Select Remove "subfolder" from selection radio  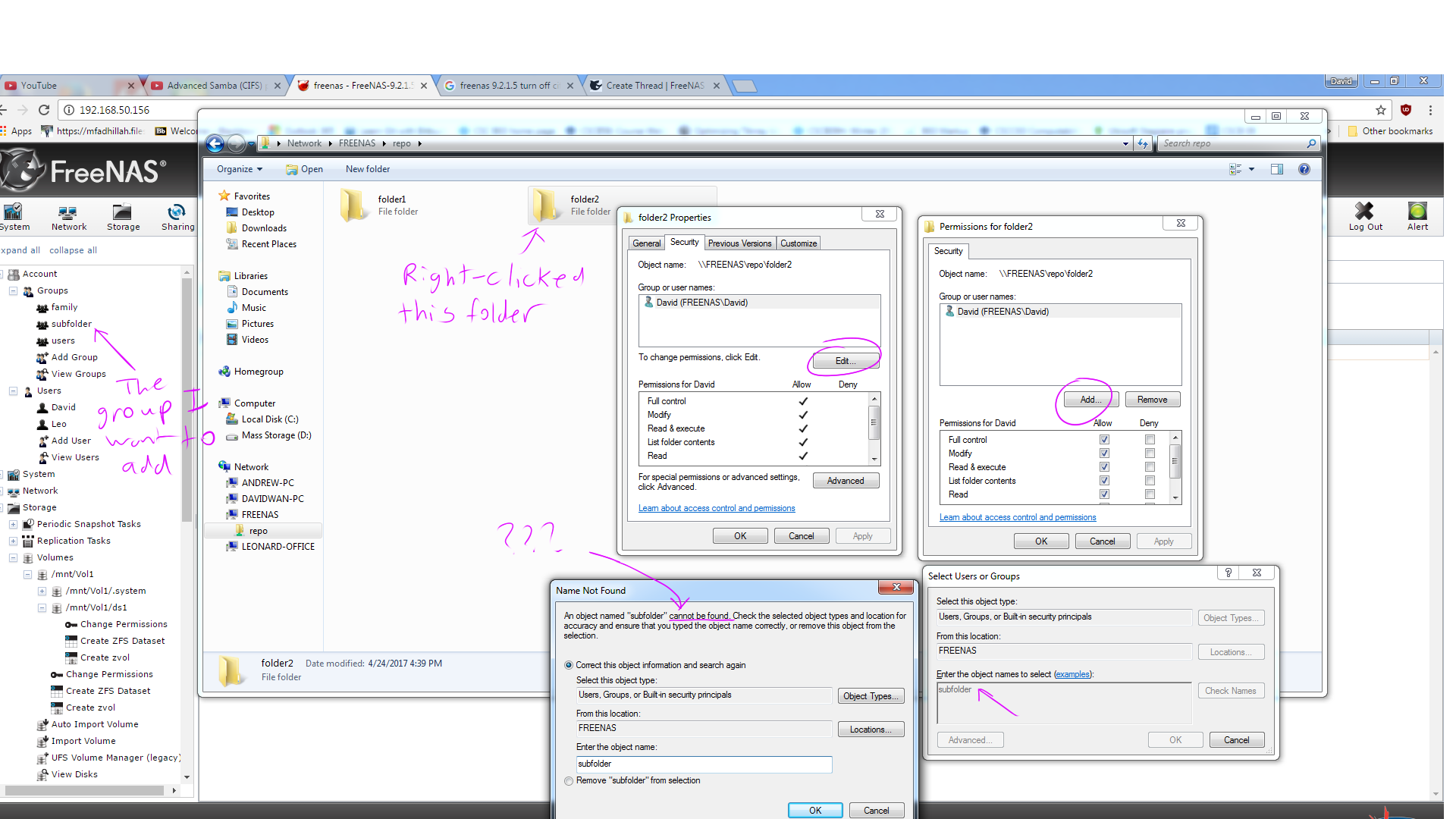pos(569,780)
